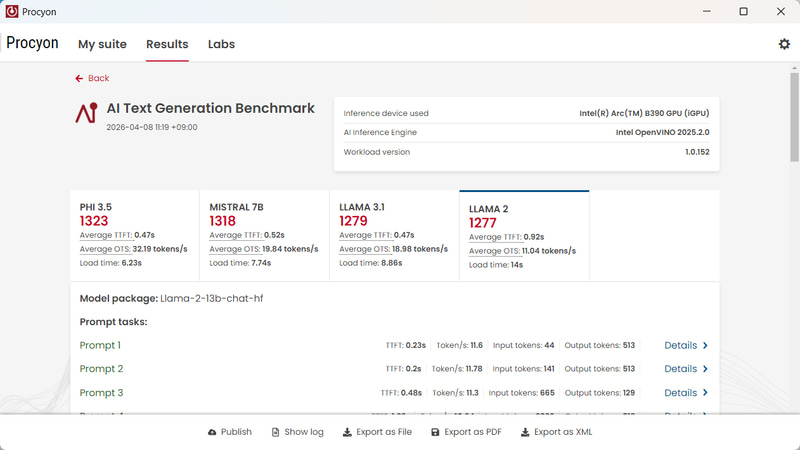Click the Intel OpenVINO 2025.2.0 value
The width and height of the screenshot is (800, 450).
[x=662, y=132]
